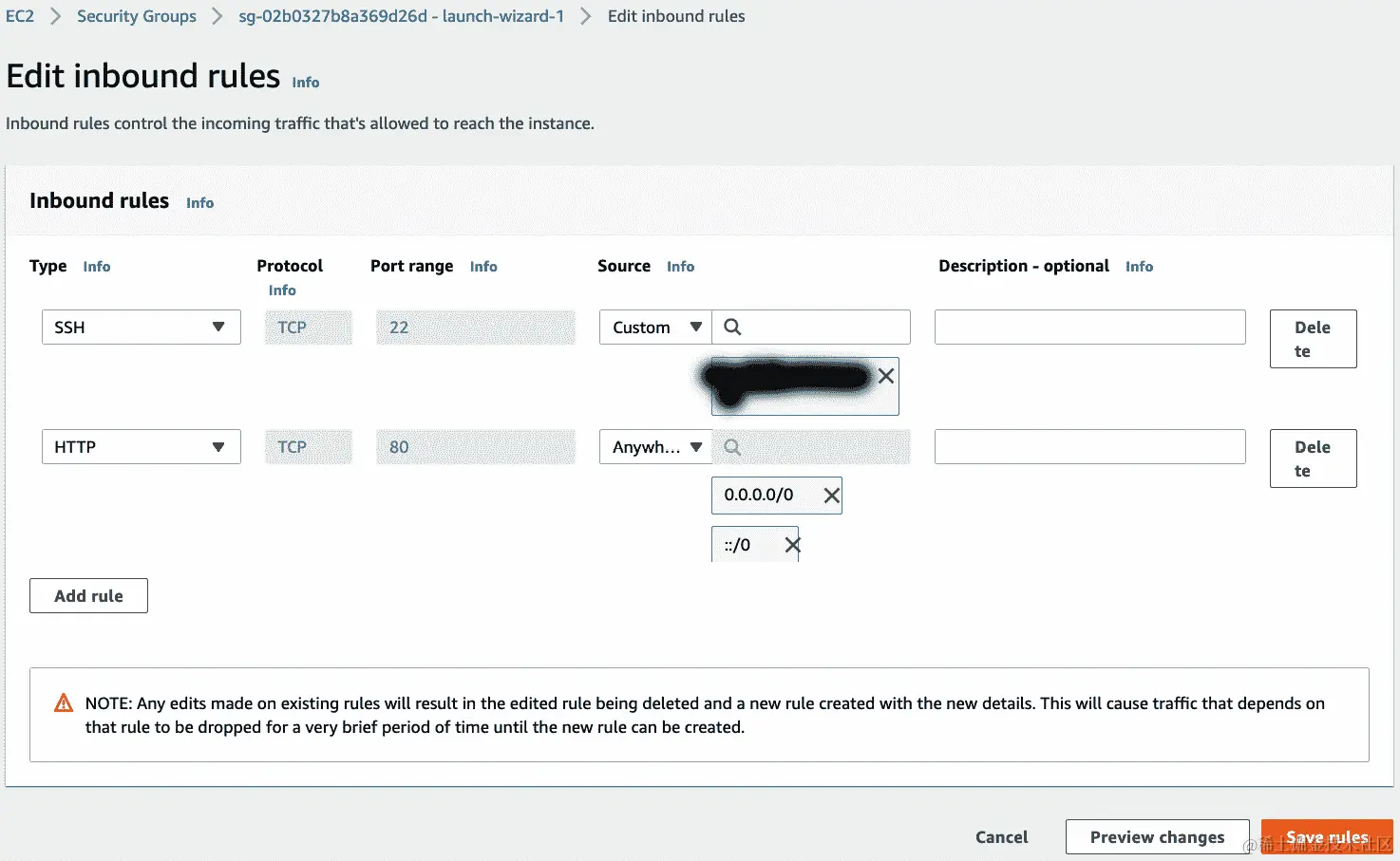1400x861 pixels.
Task: Click the TCP protocol field in HTTP row
Action: coord(308,446)
